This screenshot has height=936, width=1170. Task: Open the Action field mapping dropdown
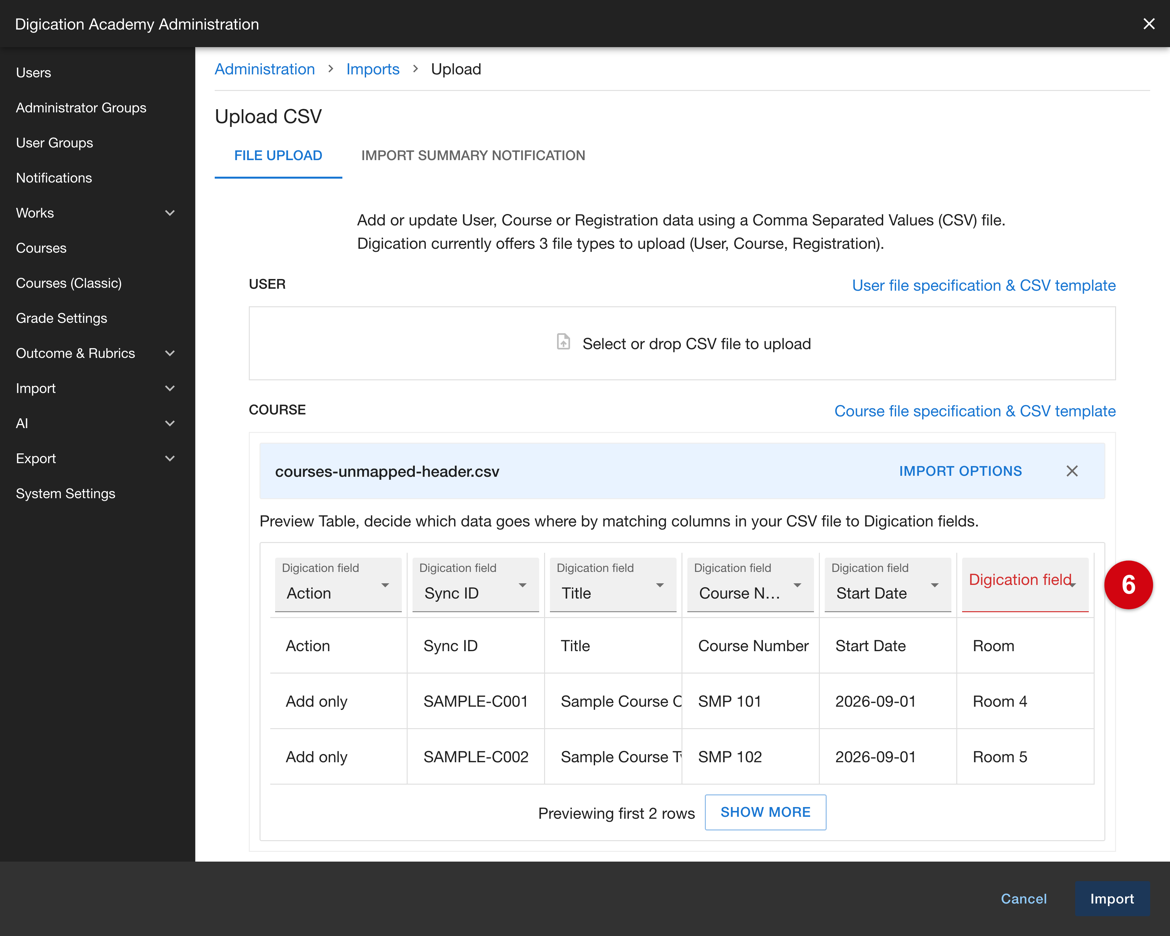coord(338,584)
